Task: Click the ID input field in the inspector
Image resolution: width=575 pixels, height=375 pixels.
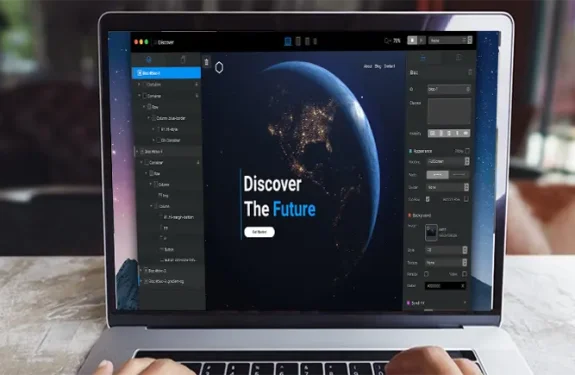Action: [x=449, y=89]
